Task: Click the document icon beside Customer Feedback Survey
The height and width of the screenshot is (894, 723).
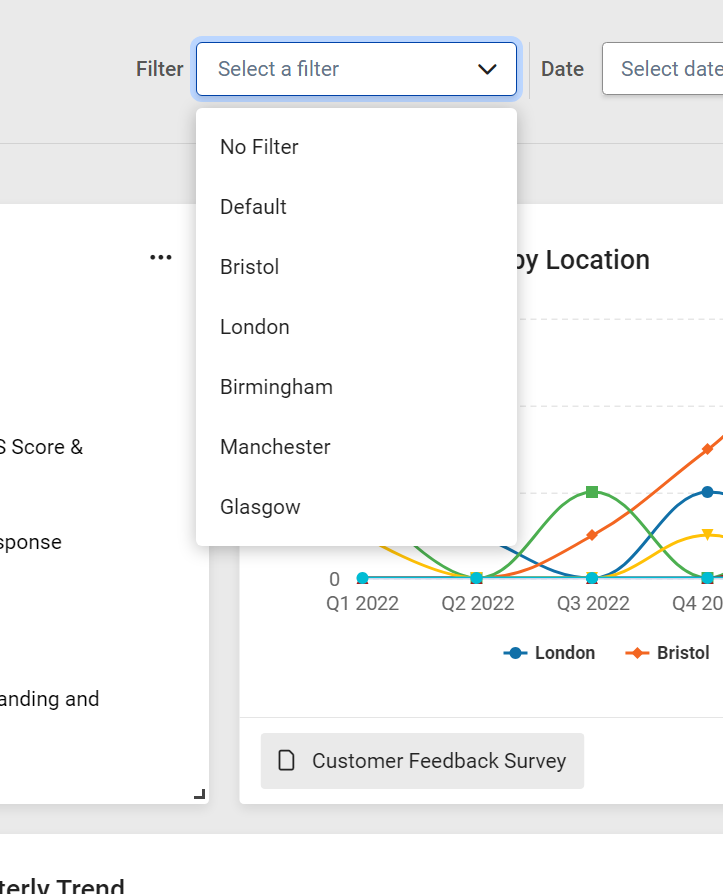Action: click(x=287, y=761)
